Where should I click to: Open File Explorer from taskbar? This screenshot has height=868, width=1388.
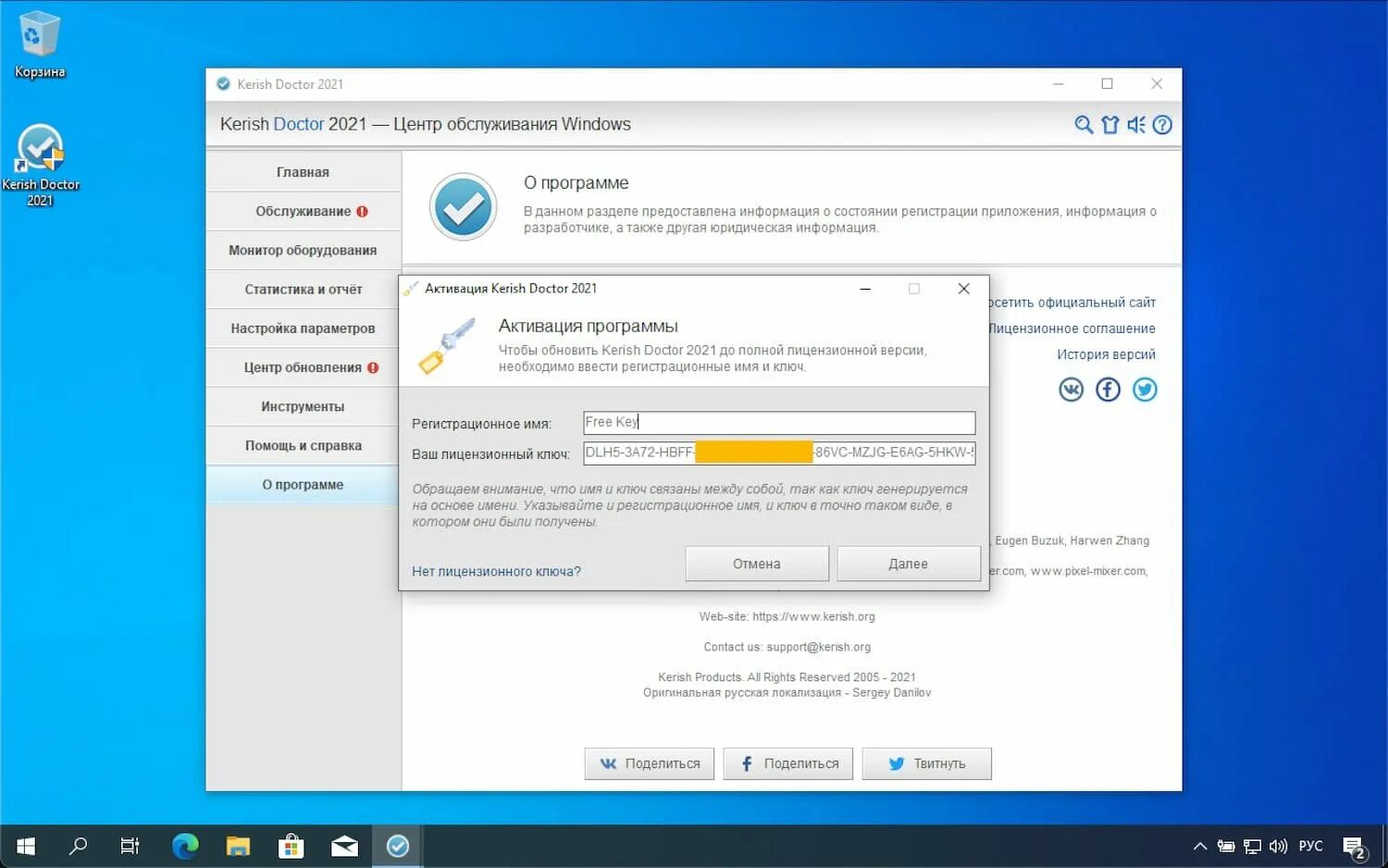coord(238,846)
